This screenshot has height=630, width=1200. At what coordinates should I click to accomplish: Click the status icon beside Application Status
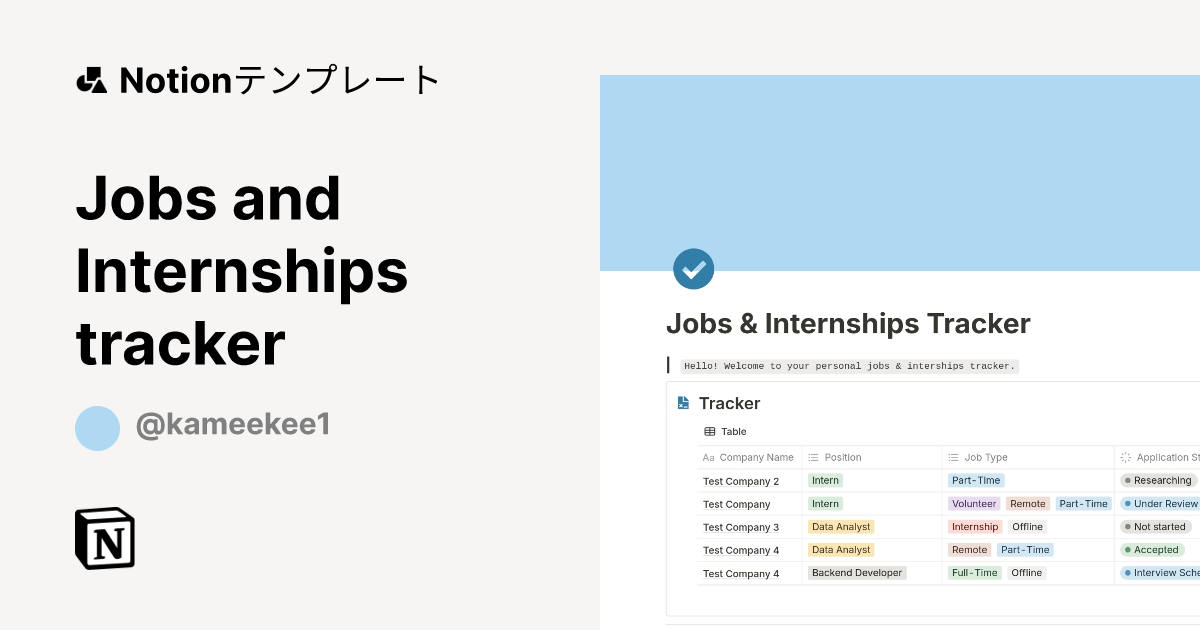[1125, 457]
